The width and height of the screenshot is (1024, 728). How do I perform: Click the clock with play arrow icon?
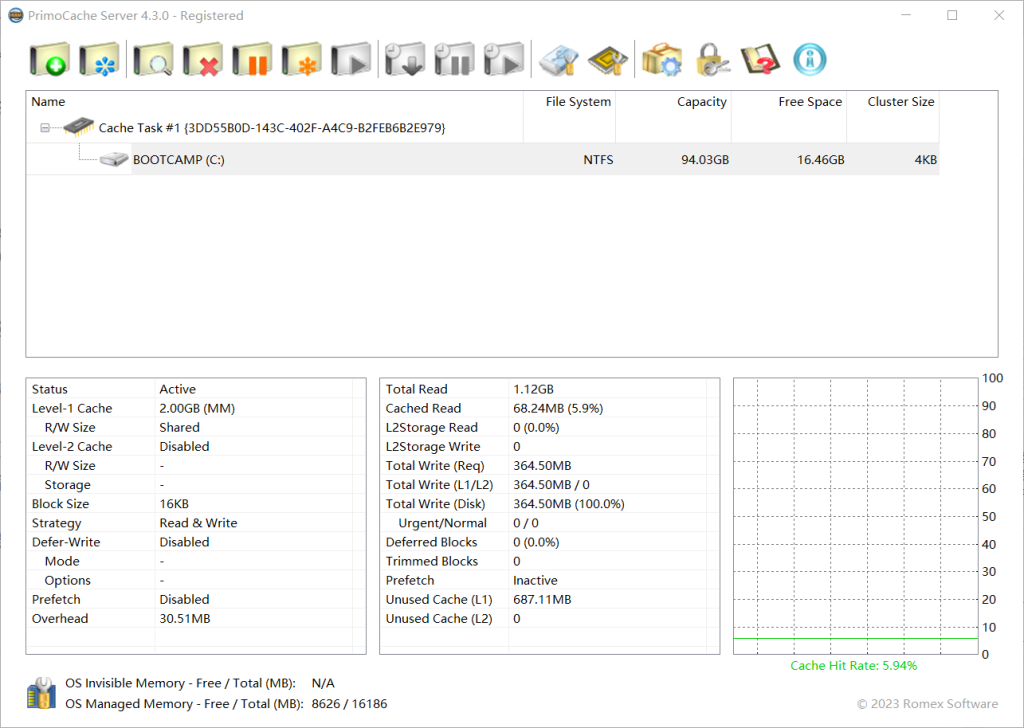pyautogui.click(x=504, y=60)
